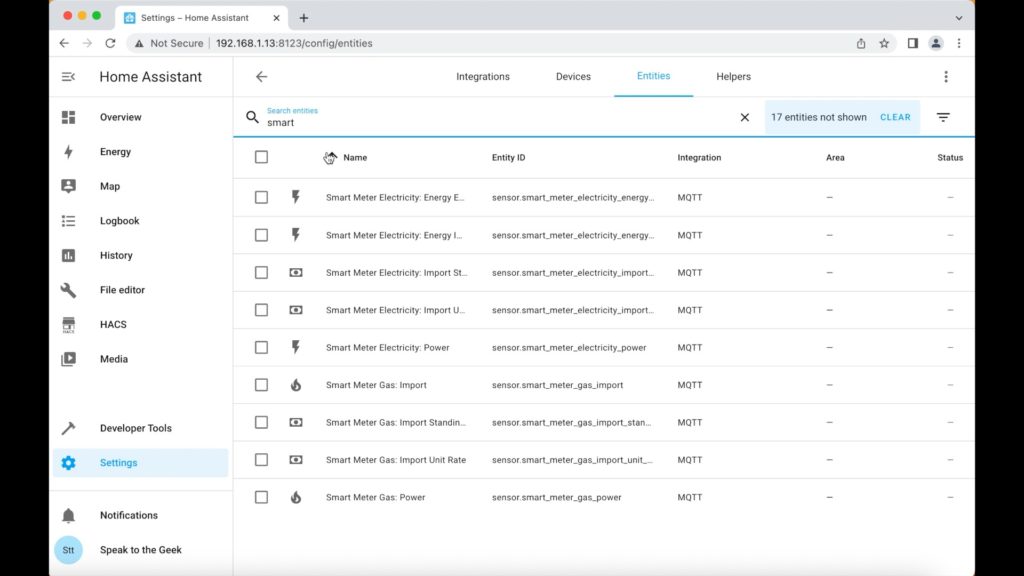Open the overflow three-dot menu in Entities

point(946,77)
